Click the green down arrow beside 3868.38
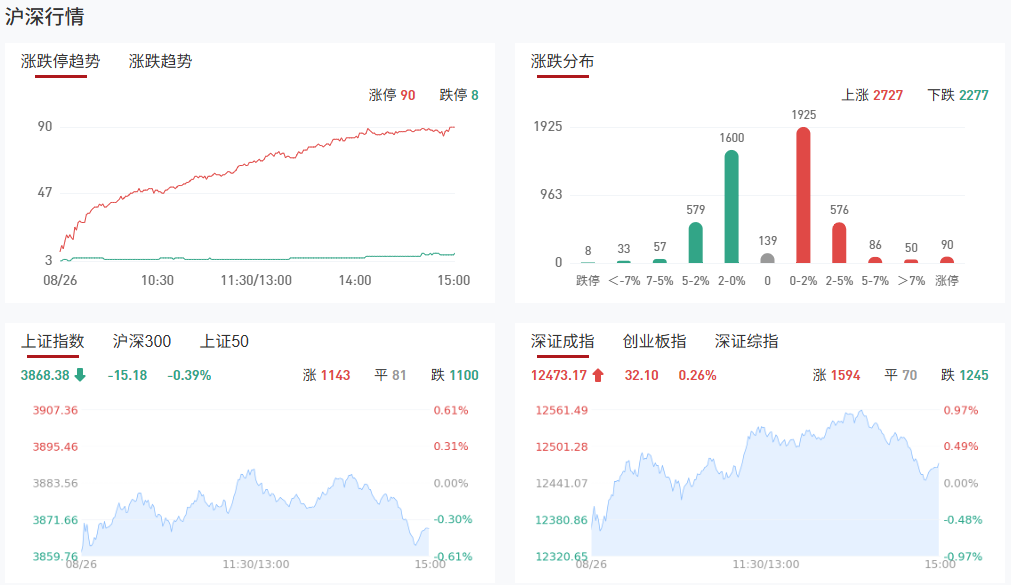This screenshot has height=585, width=1011. (80, 376)
